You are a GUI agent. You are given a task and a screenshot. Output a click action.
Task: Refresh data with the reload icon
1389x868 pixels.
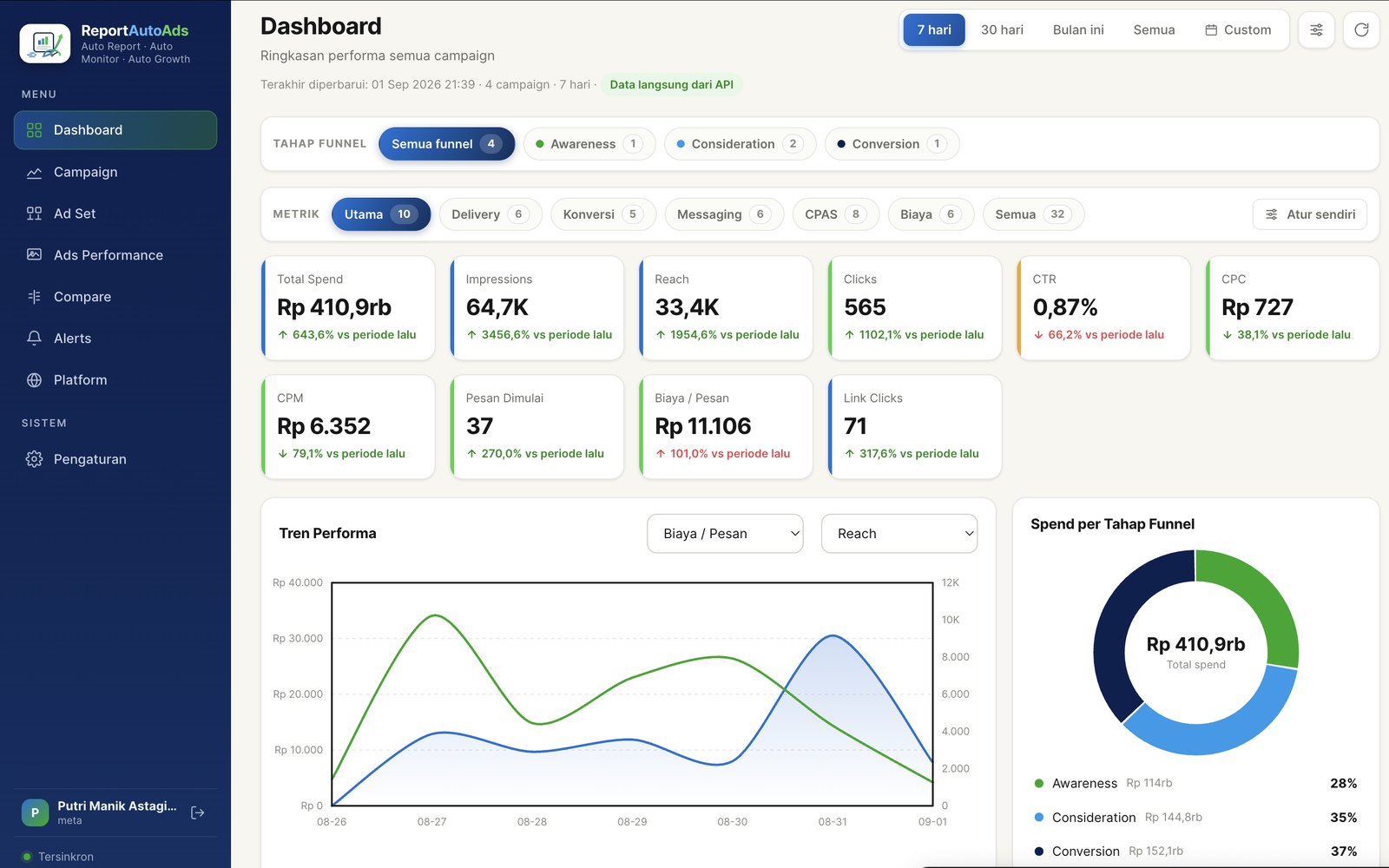pos(1361,30)
